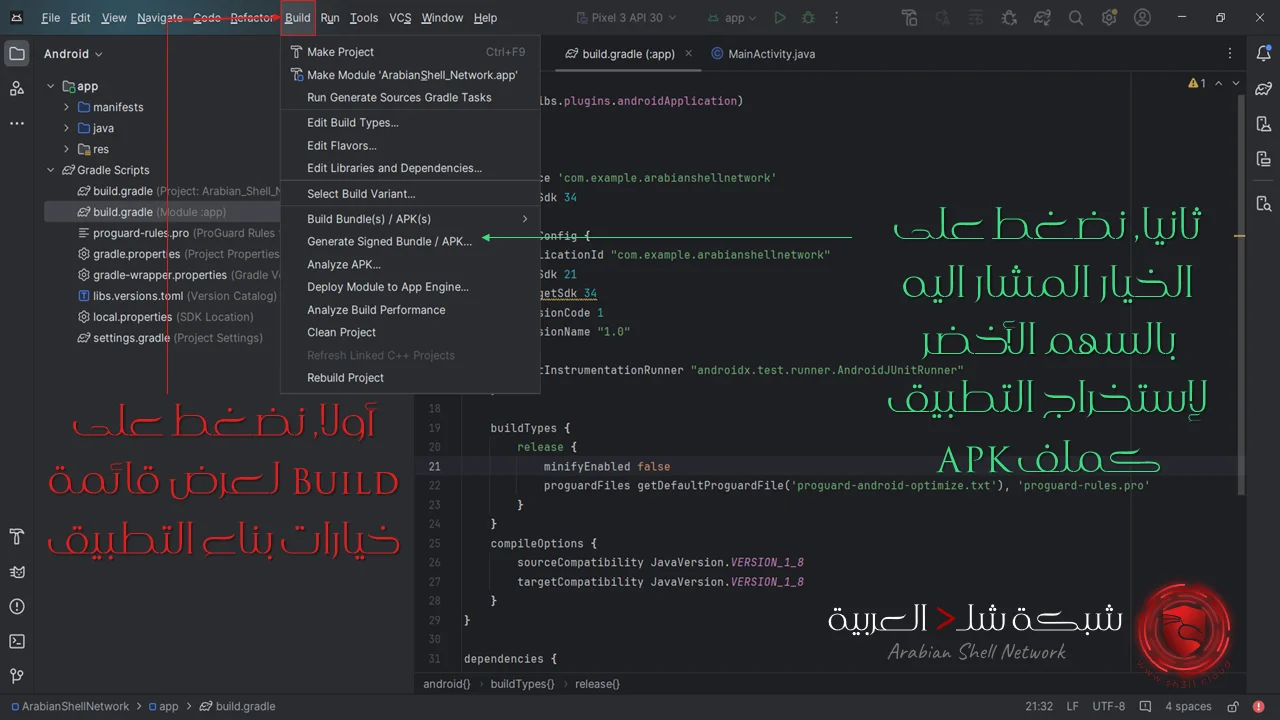Choose Clean Project
Viewport: 1280px width, 720px height.
pos(410,332)
